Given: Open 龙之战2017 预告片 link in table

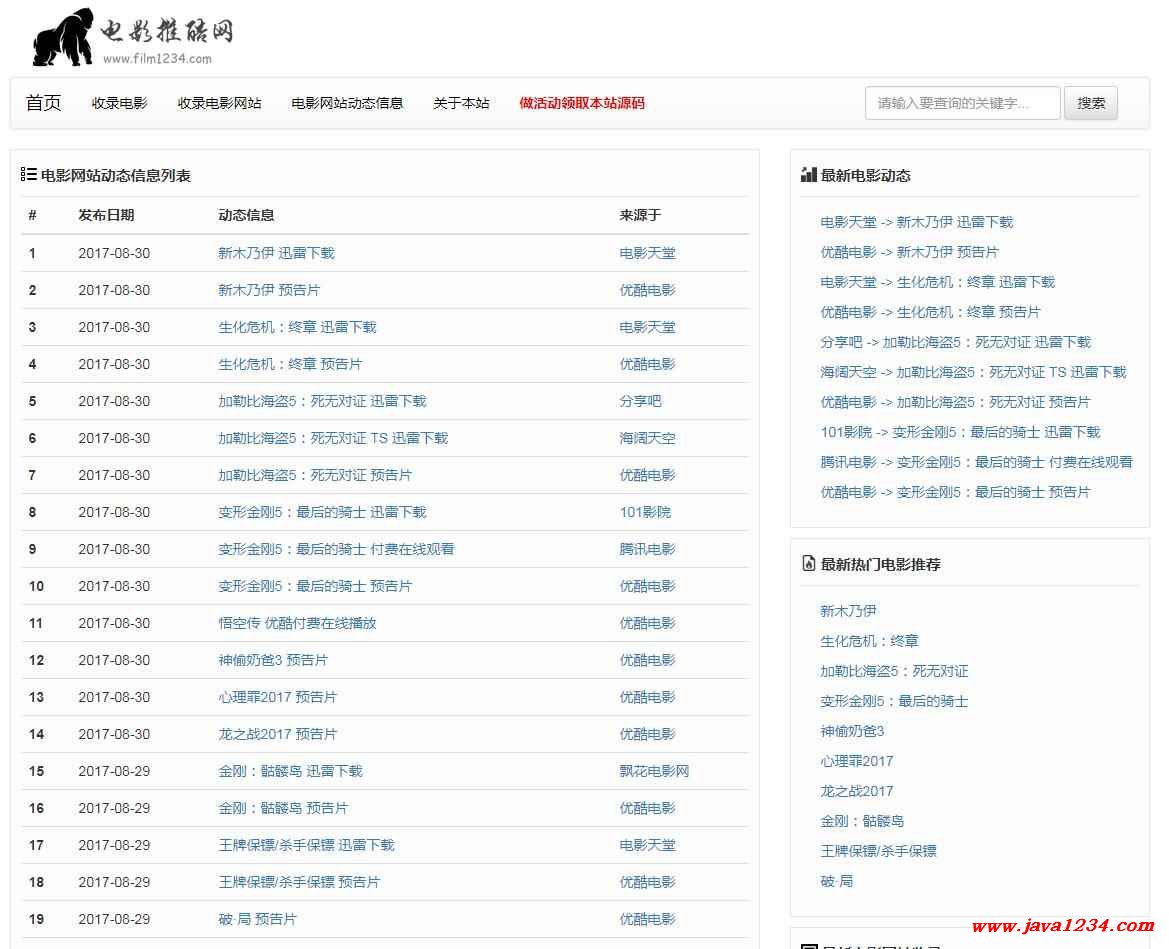Looking at the screenshot, I should pos(277,734).
